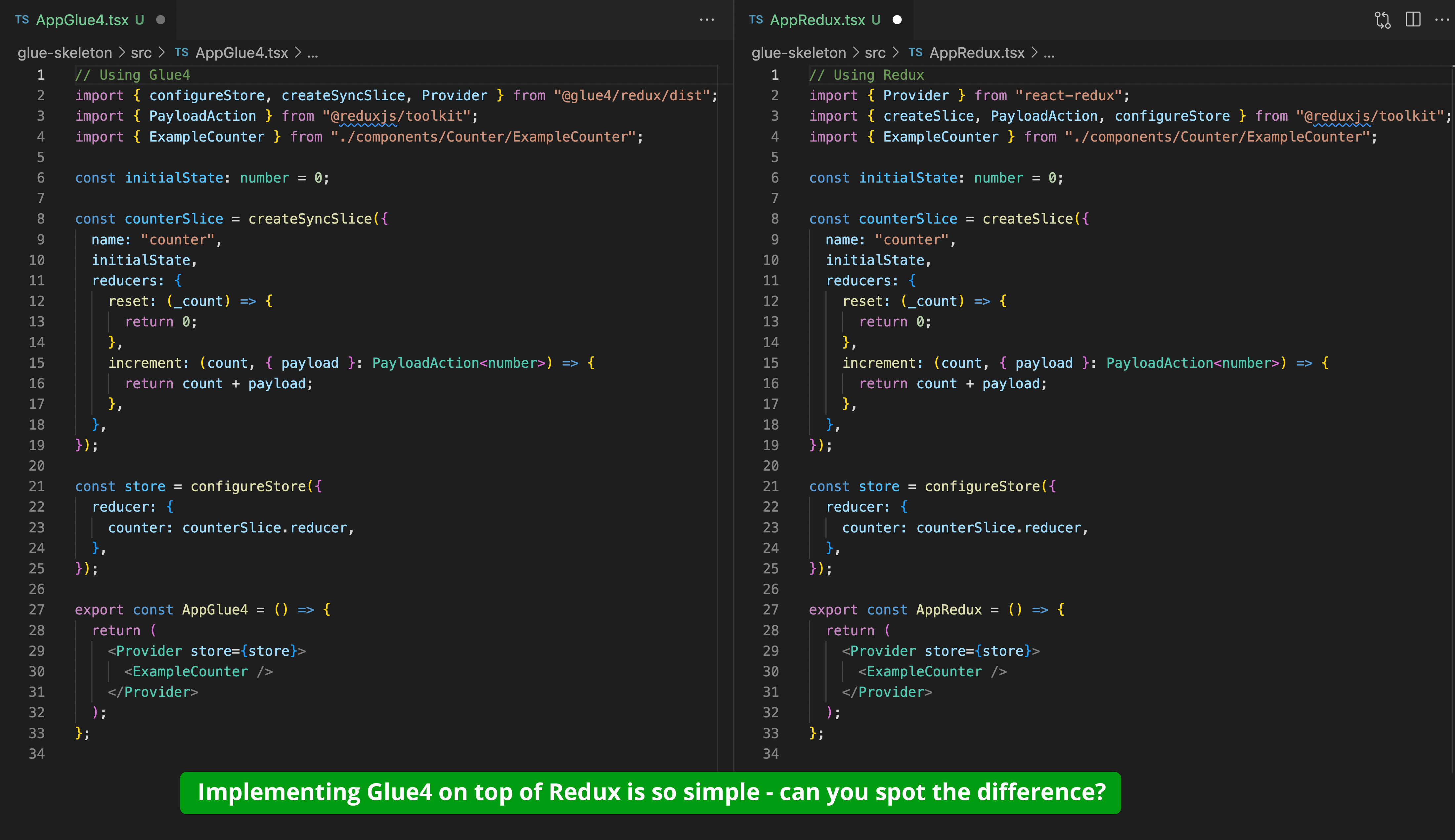Click 'PayloadAction<number>' type in AppGlue4
This screenshot has width=1455, height=840.
[x=459, y=363]
